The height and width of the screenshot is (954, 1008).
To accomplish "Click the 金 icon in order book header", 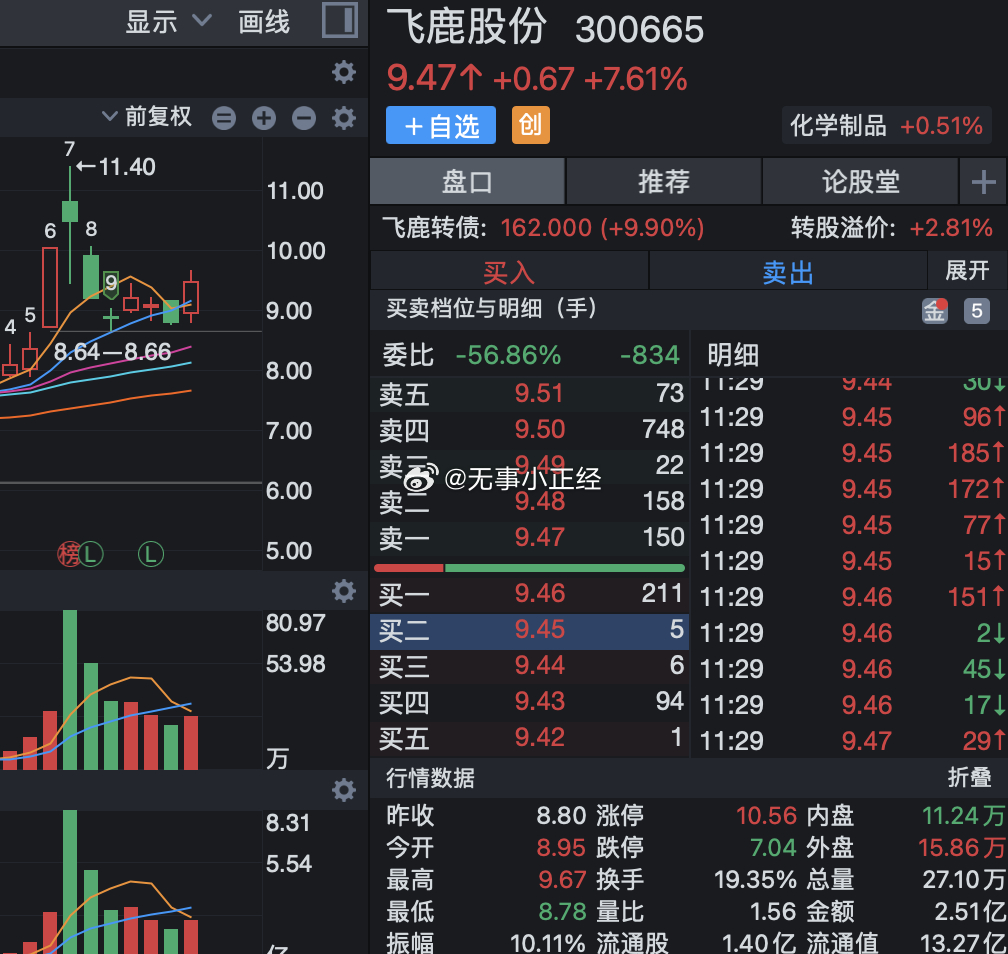I will click(x=935, y=311).
